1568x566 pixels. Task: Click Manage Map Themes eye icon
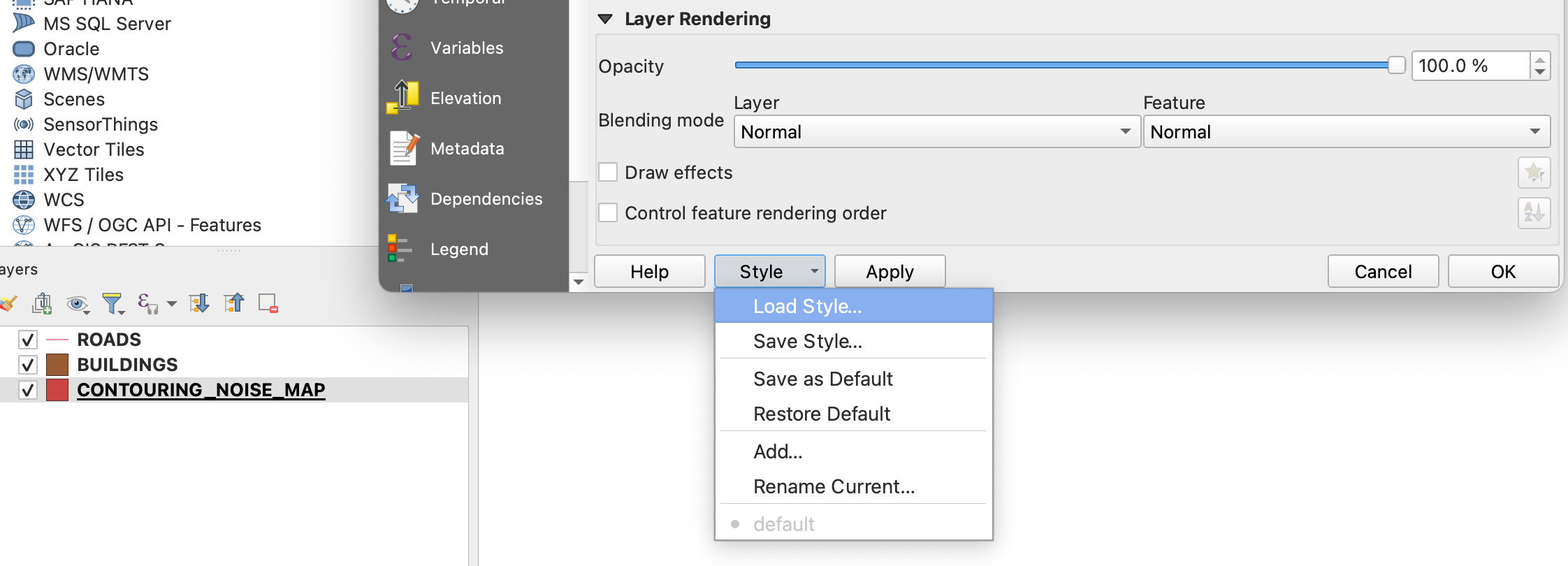[x=78, y=303]
